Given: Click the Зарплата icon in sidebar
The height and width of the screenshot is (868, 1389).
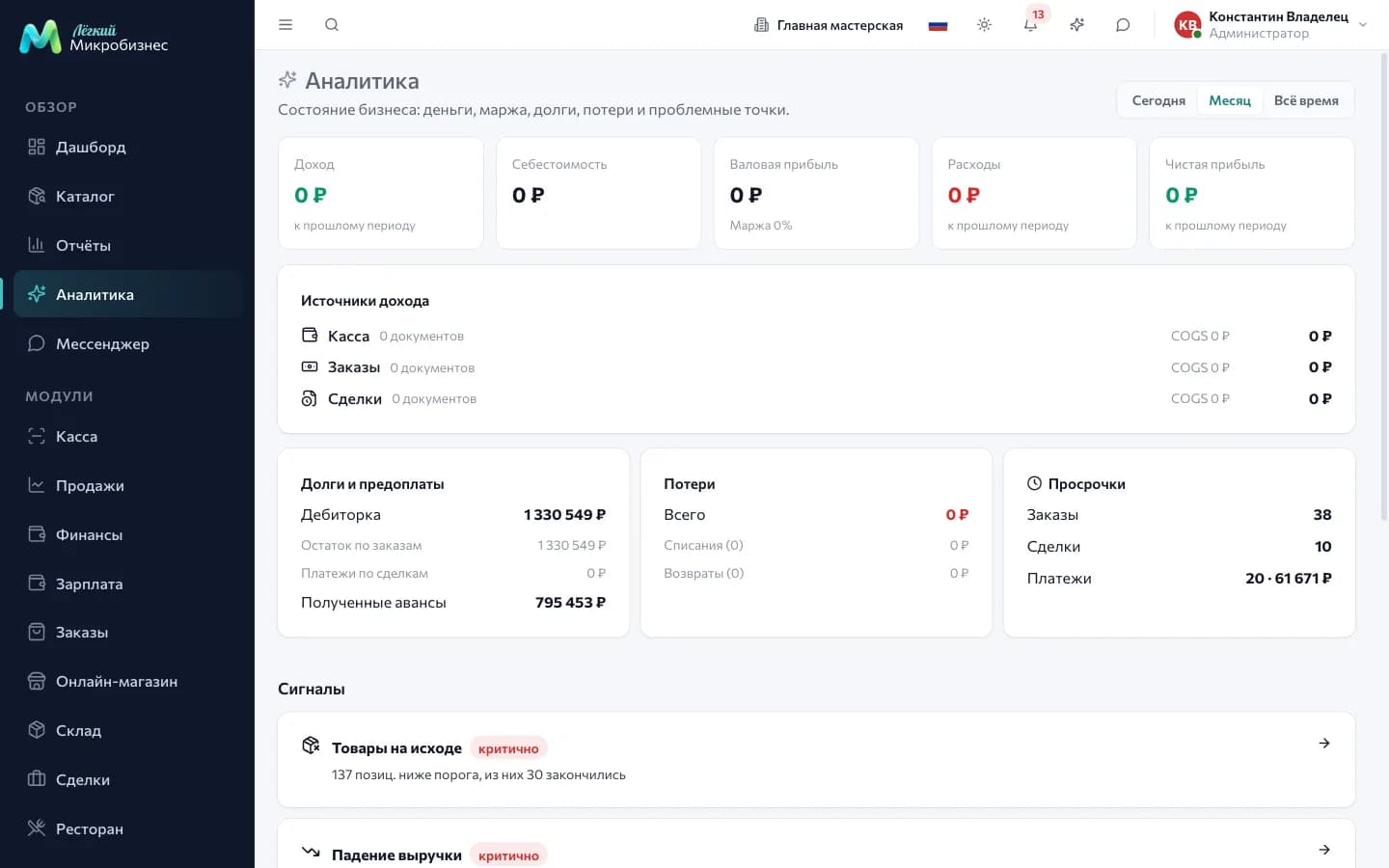Looking at the screenshot, I should [x=37, y=583].
